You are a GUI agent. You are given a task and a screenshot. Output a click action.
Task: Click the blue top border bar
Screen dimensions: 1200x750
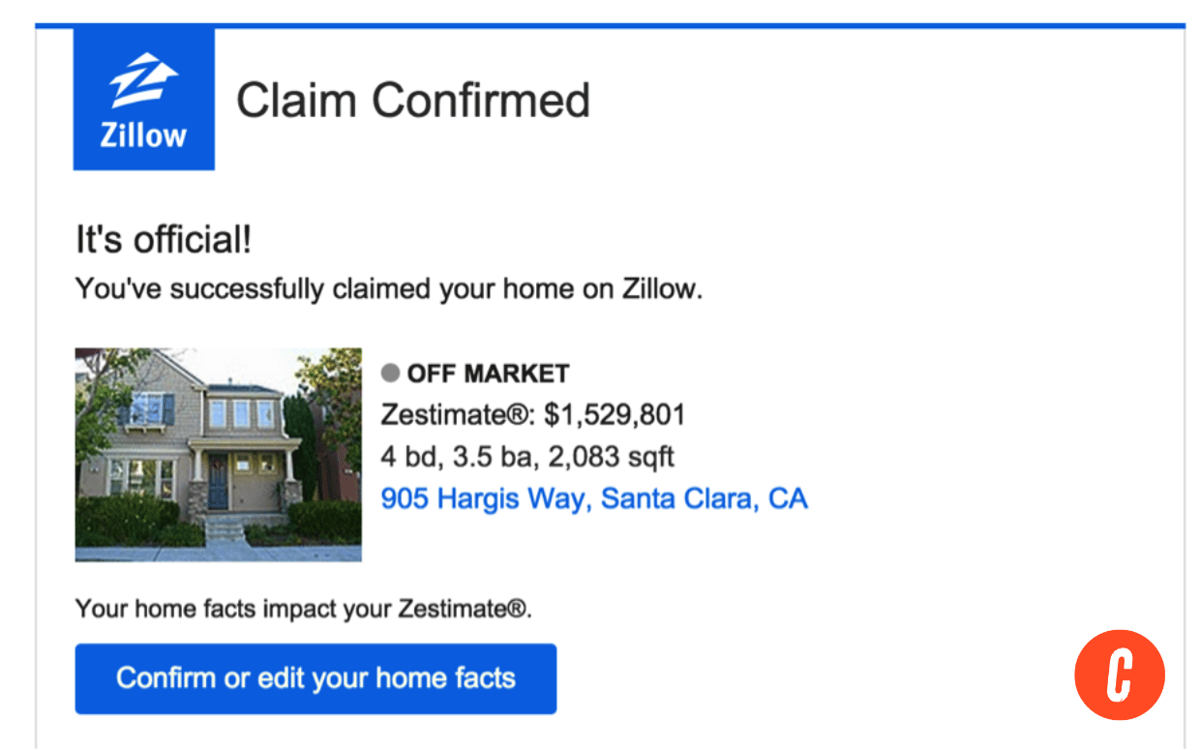click(600, 15)
